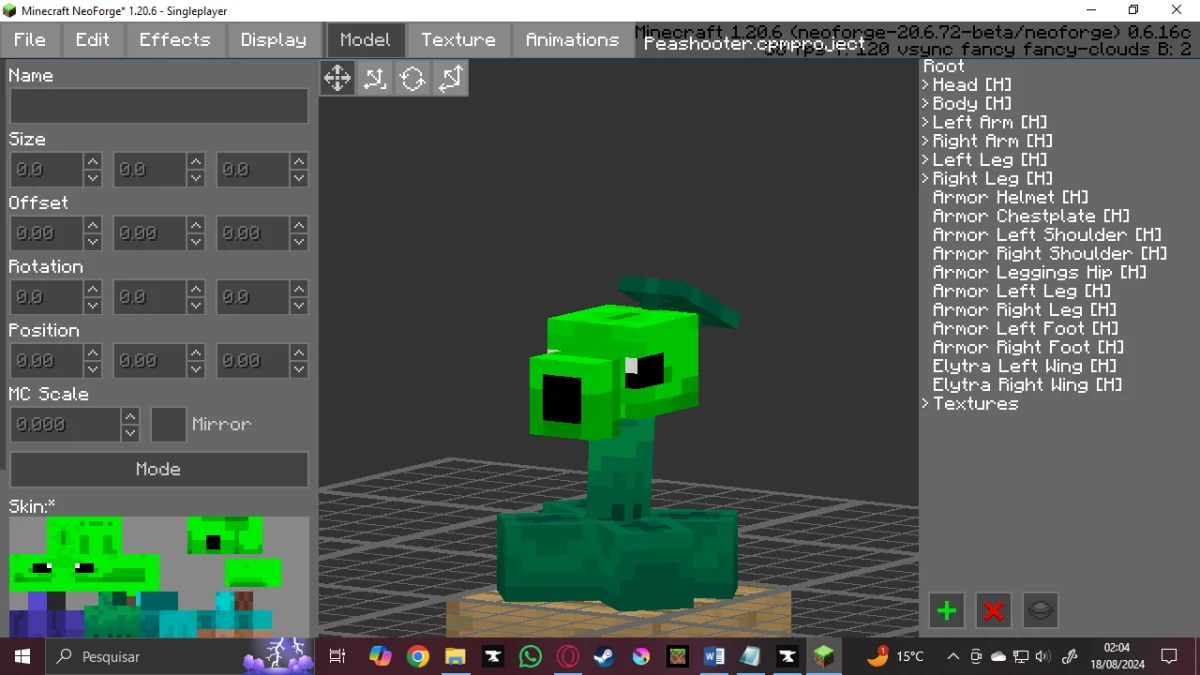Image resolution: width=1200 pixels, height=675 pixels.
Task: Open Google Chrome from the taskbar
Action: [418, 656]
